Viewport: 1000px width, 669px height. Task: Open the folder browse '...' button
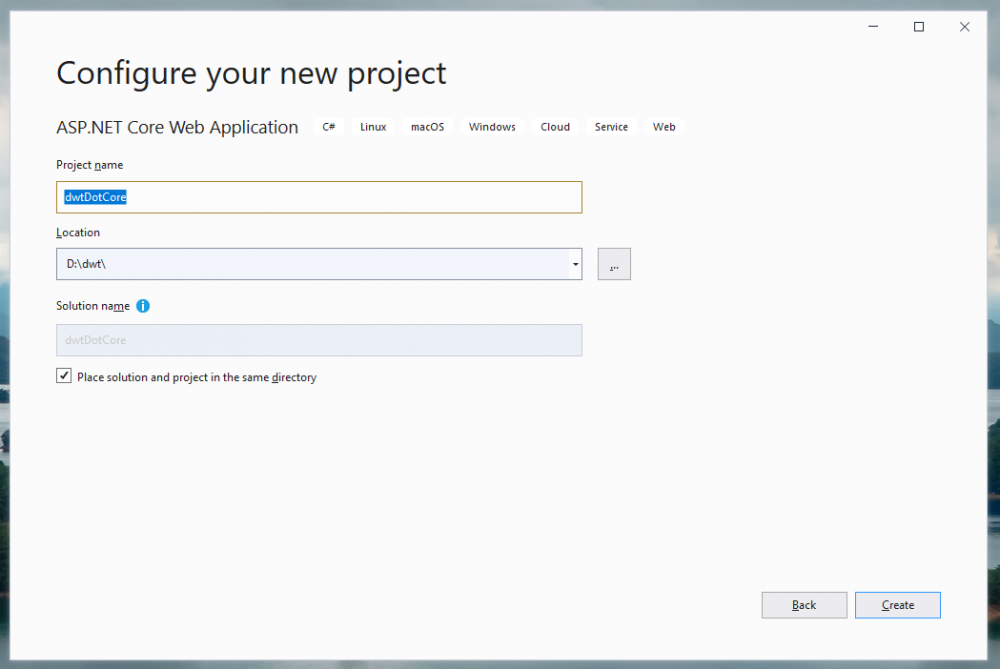[614, 264]
